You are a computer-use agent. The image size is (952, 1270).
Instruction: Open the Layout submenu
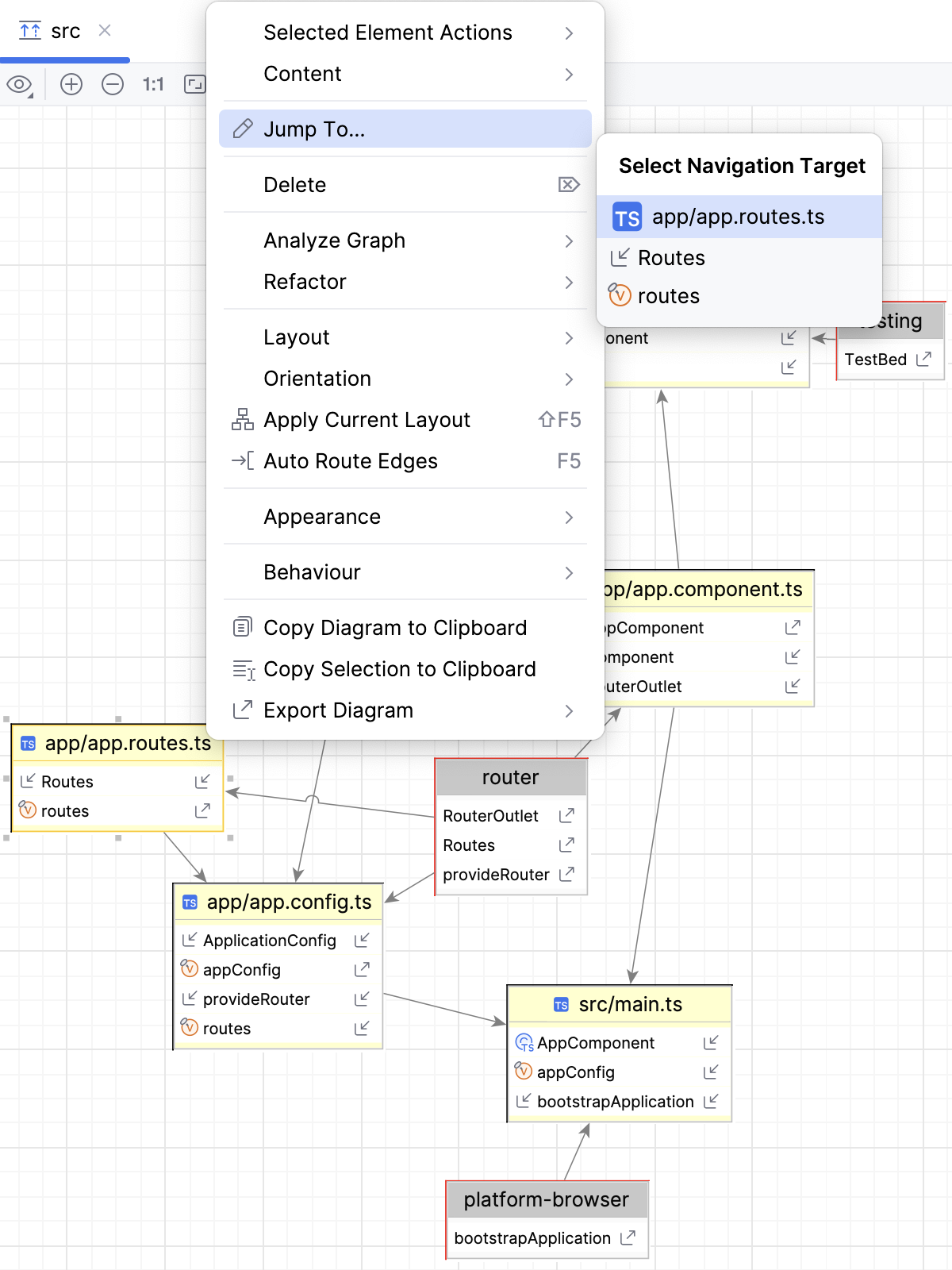click(x=405, y=337)
